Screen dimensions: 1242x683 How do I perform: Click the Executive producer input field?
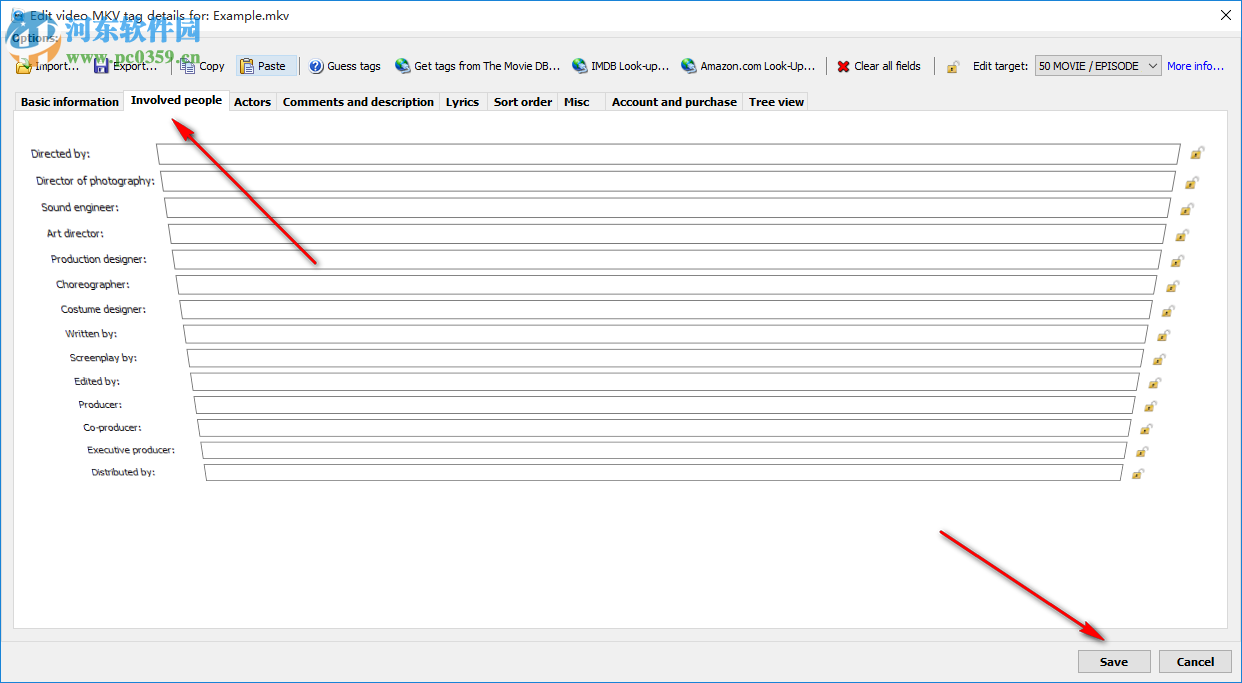[x=664, y=450]
